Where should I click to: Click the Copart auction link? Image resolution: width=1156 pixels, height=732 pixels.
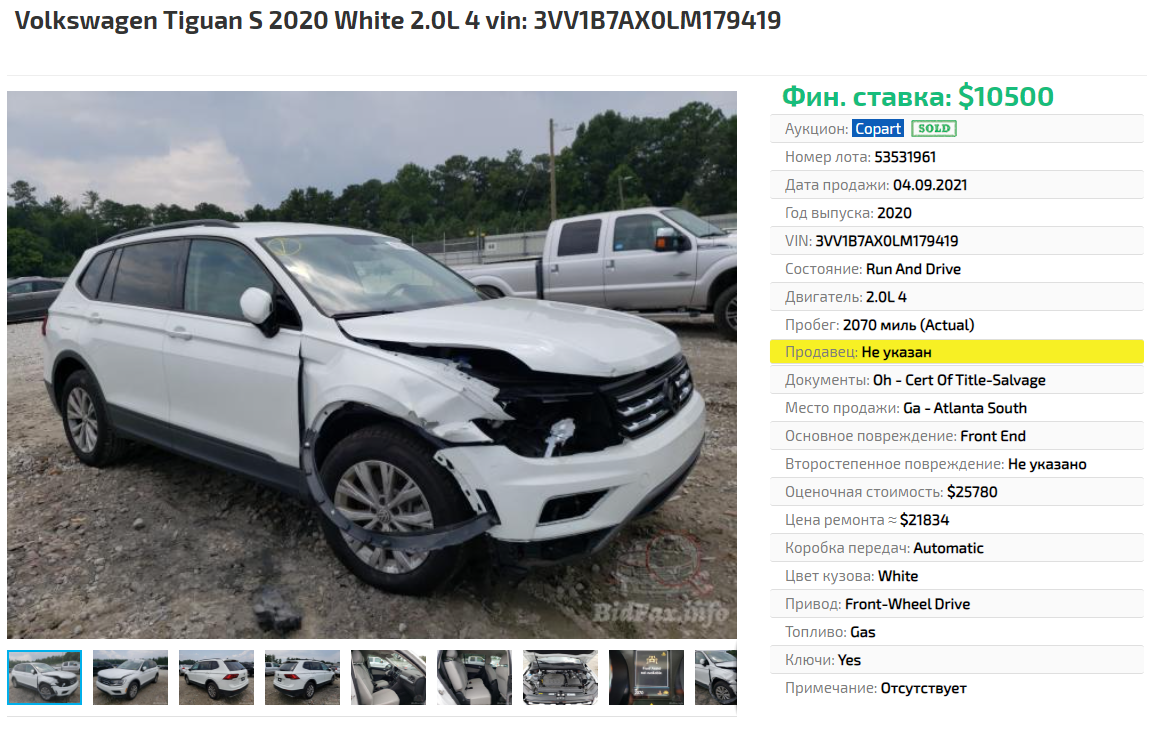[x=877, y=128]
